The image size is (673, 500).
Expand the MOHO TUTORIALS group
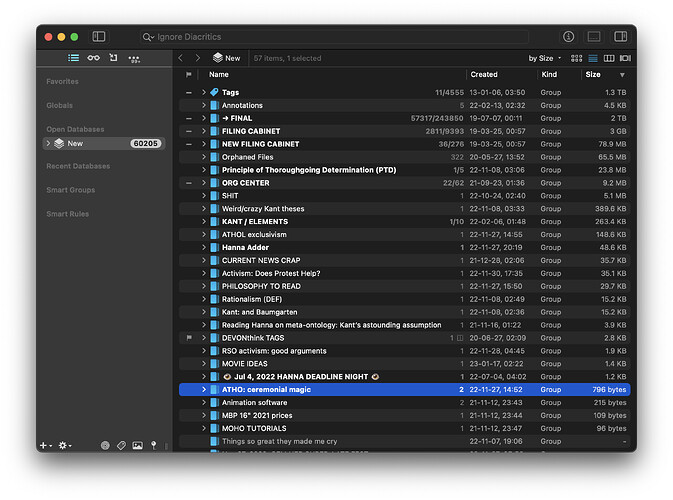203,428
